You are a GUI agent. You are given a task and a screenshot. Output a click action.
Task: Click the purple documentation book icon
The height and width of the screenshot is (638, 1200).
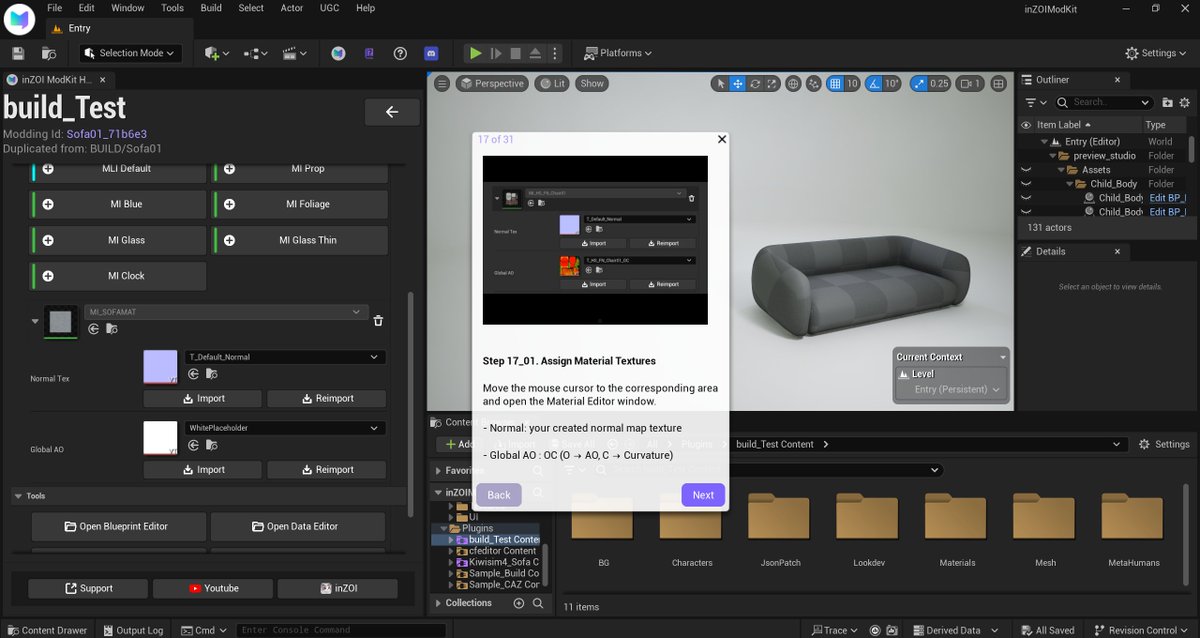click(370, 53)
